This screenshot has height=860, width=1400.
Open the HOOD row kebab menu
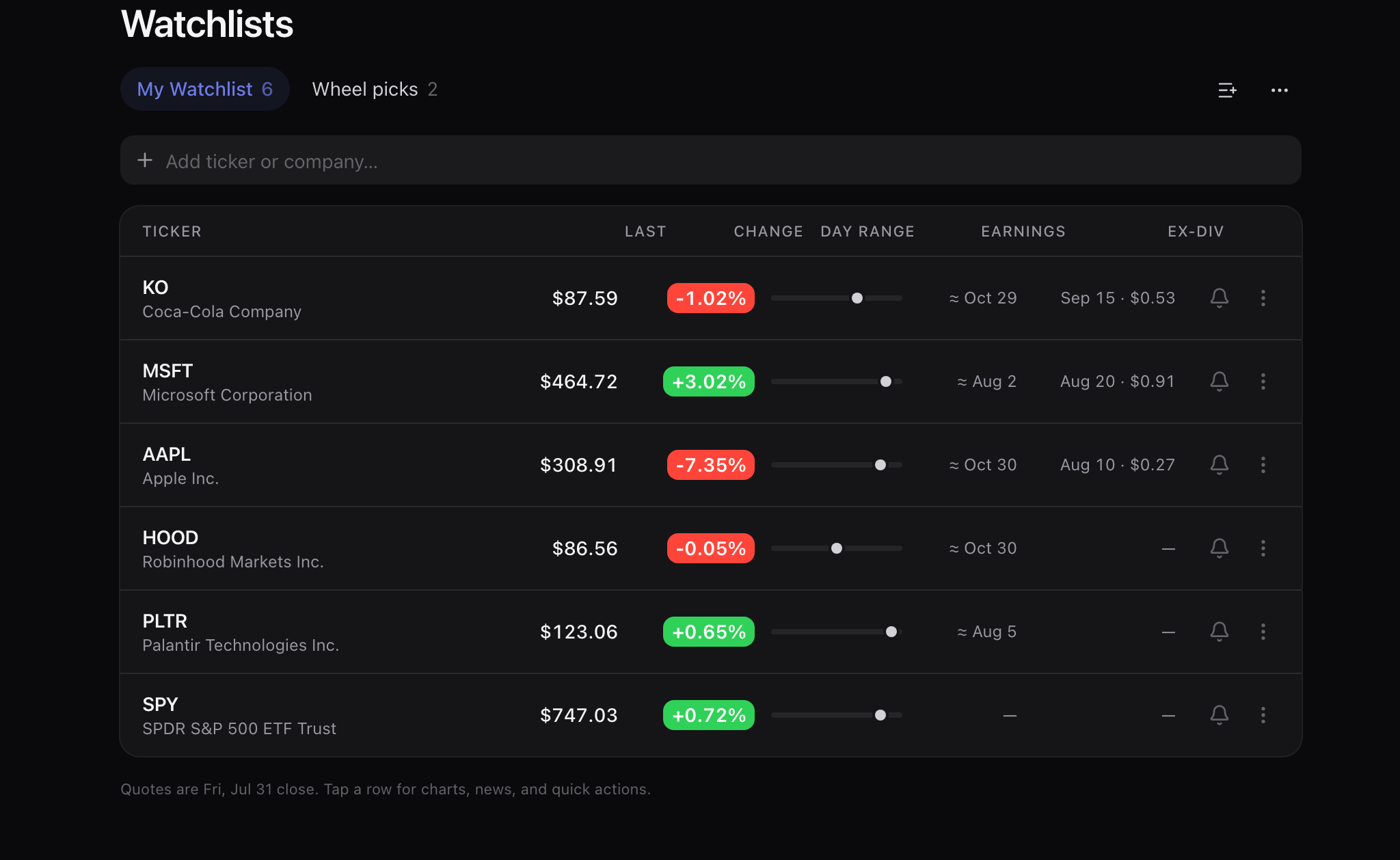click(x=1263, y=548)
